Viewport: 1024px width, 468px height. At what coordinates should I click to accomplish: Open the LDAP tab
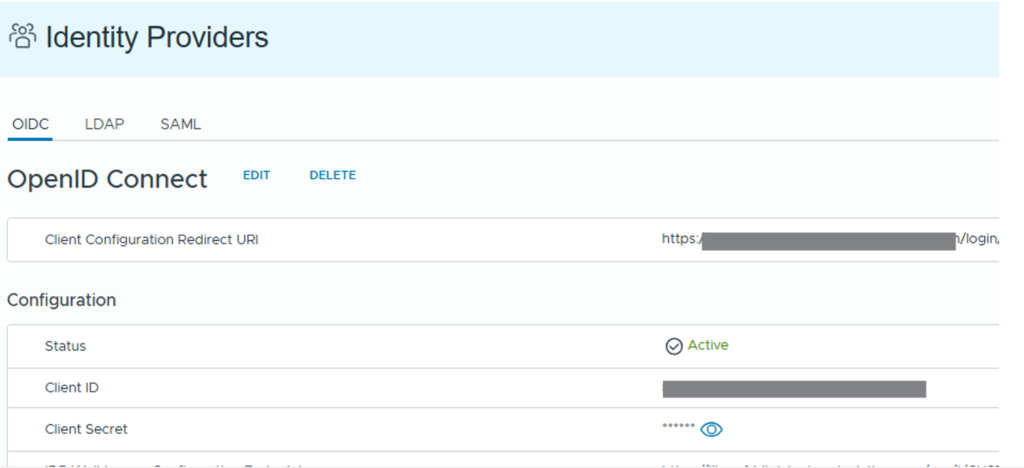[104, 125]
